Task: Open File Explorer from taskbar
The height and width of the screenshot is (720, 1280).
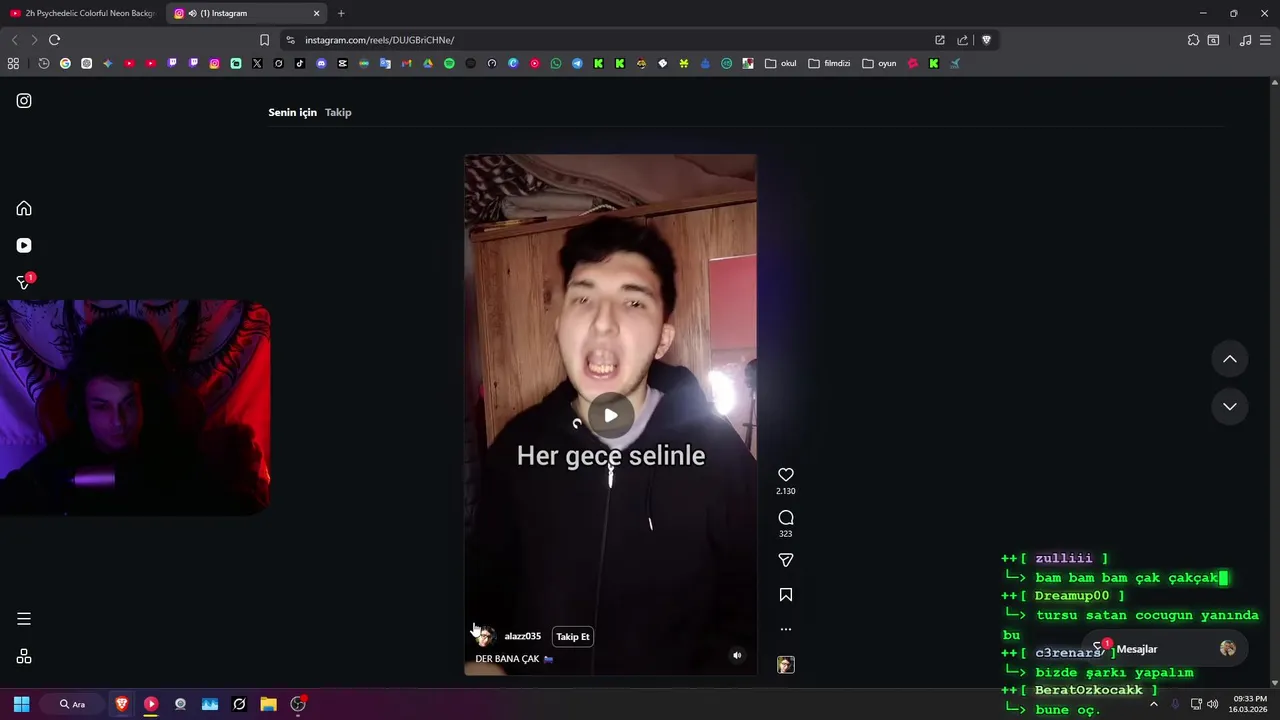Action: (x=268, y=704)
